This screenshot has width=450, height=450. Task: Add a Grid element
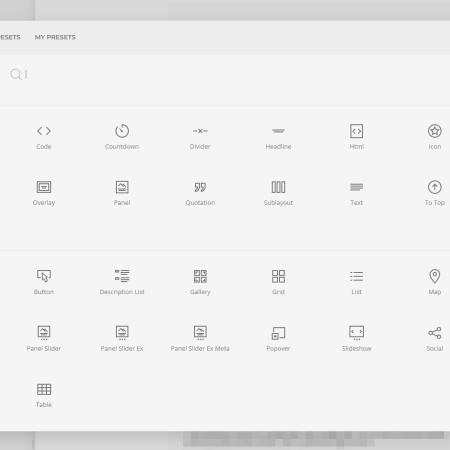tap(278, 282)
